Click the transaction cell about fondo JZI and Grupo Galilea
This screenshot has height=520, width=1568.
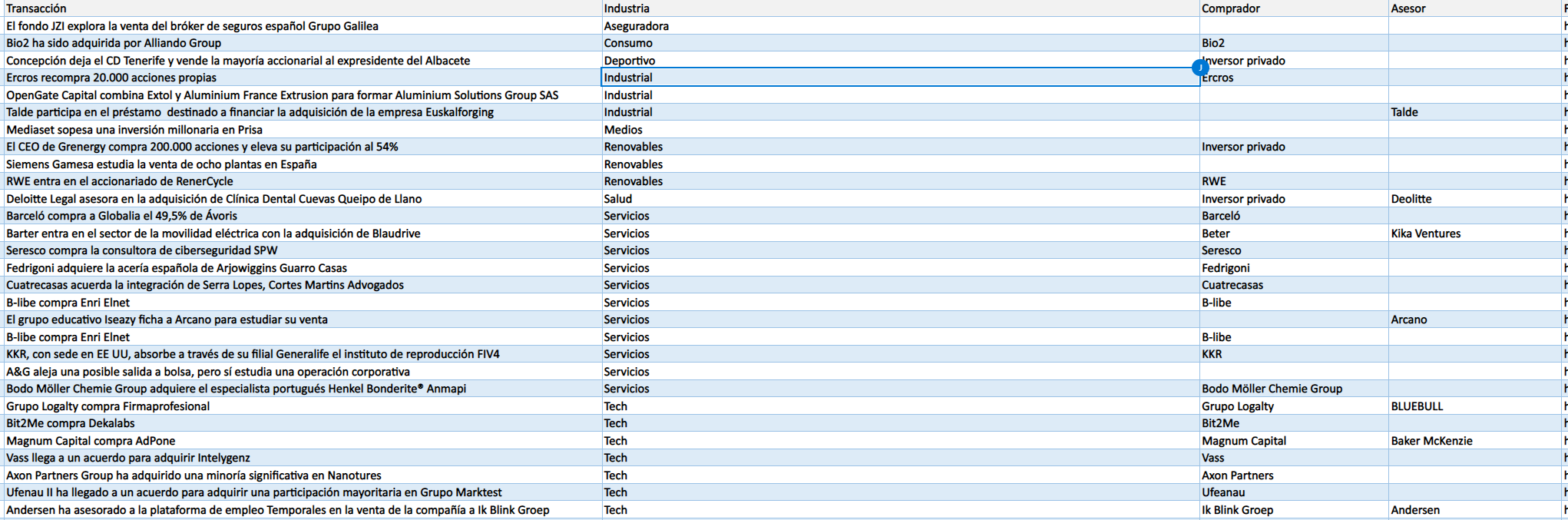(303, 26)
